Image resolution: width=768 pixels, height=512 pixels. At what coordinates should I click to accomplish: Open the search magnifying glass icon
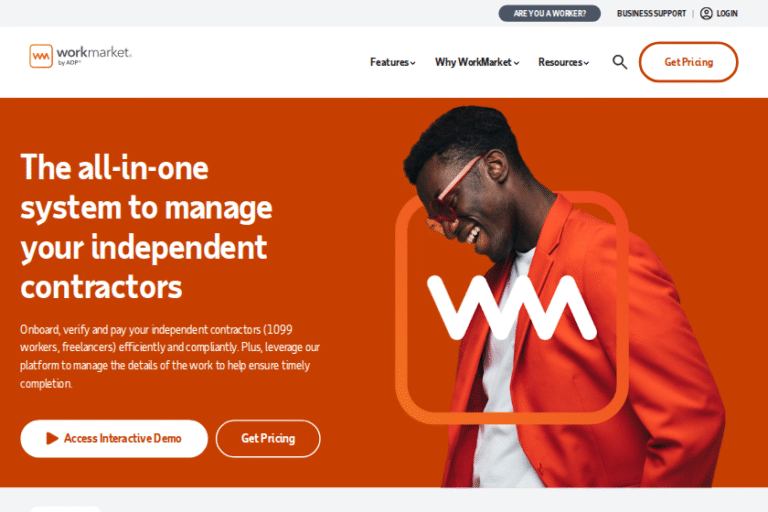pyautogui.click(x=620, y=62)
